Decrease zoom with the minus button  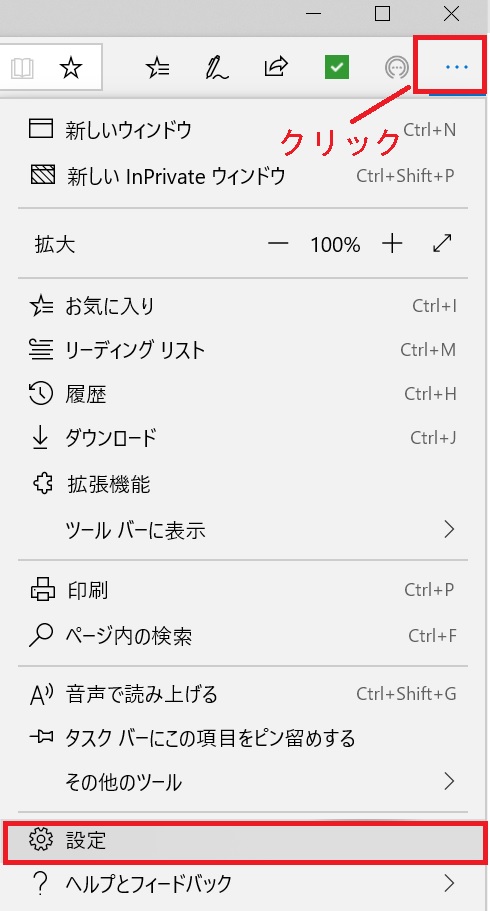(x=278, y=244)
